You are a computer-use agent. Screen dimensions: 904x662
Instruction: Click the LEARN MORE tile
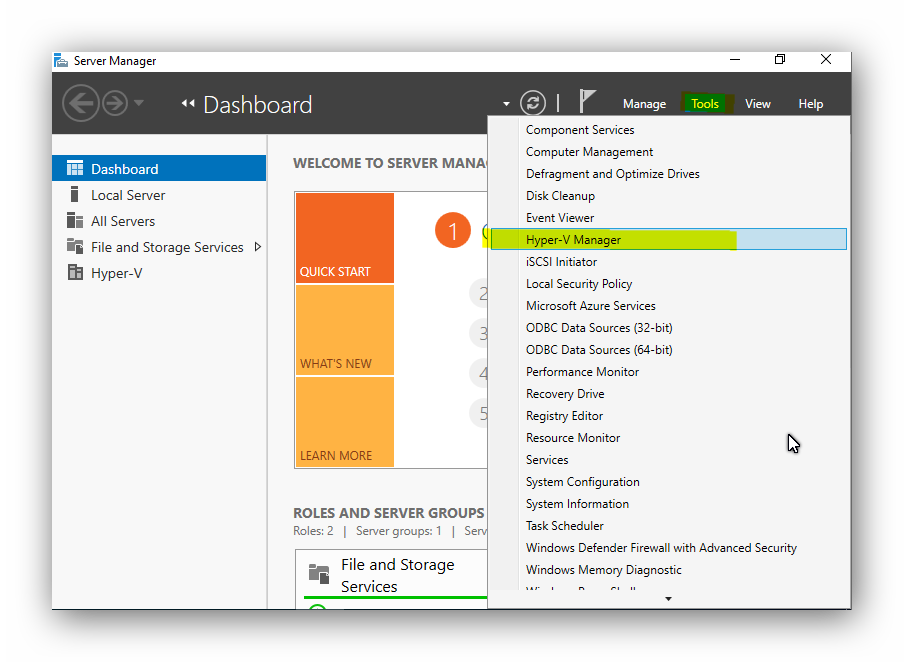pos(344,422)
